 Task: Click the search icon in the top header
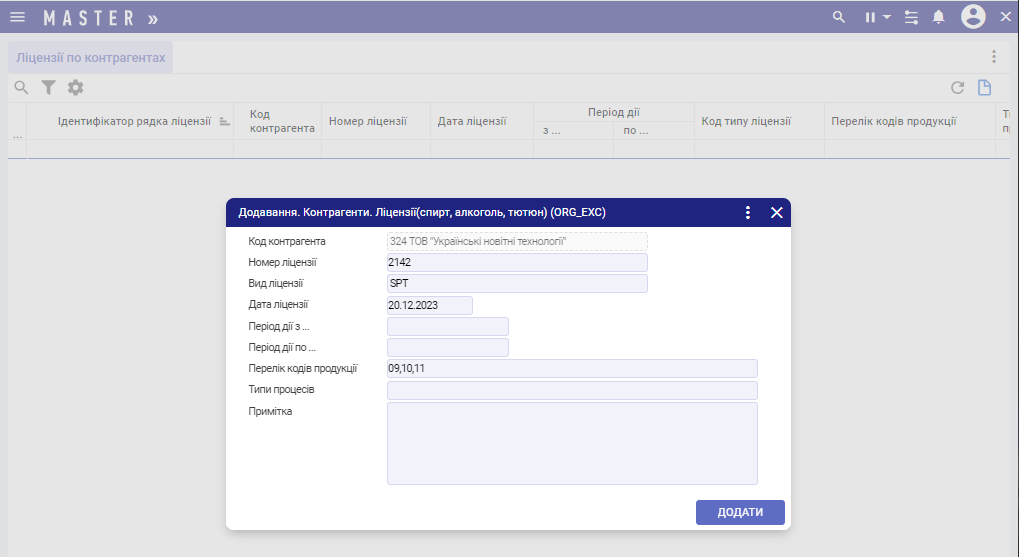click(x=839, y=17)
